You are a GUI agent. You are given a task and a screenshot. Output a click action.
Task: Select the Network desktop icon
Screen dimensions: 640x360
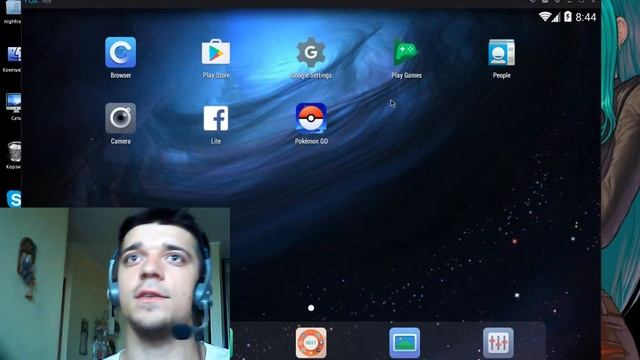(13, 103)
